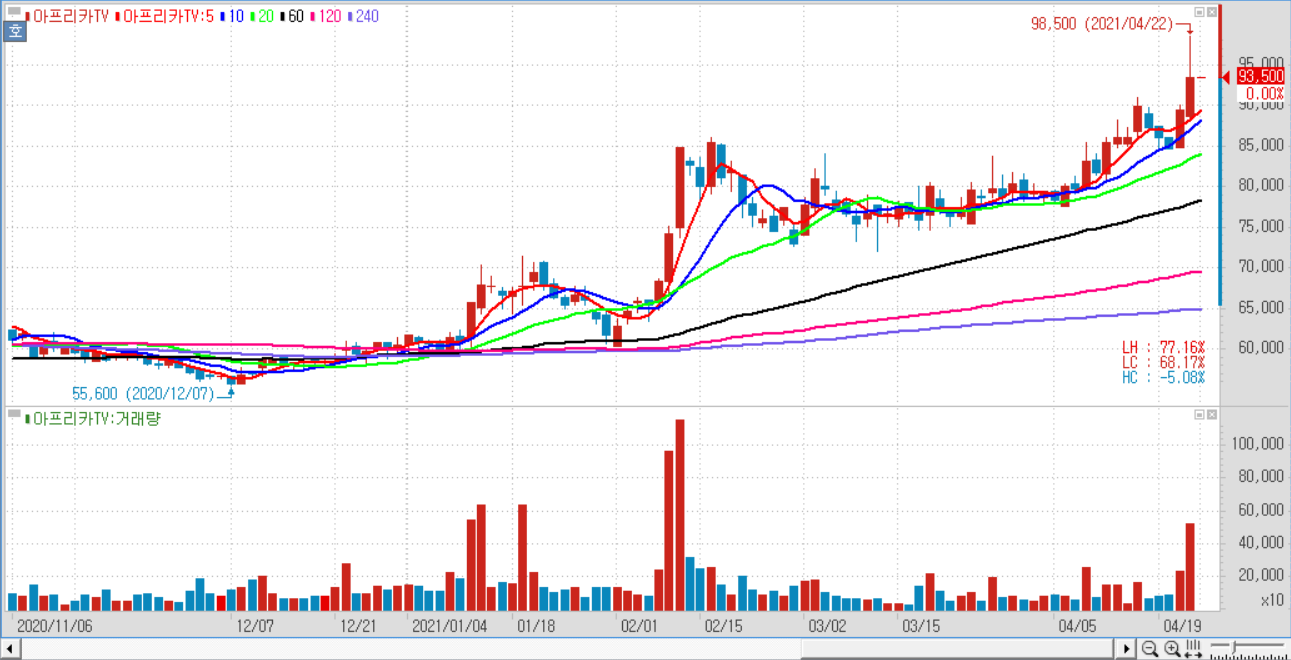Click the 240-day moving average legend
1291x660 pixels.
[x=363, y=16]
